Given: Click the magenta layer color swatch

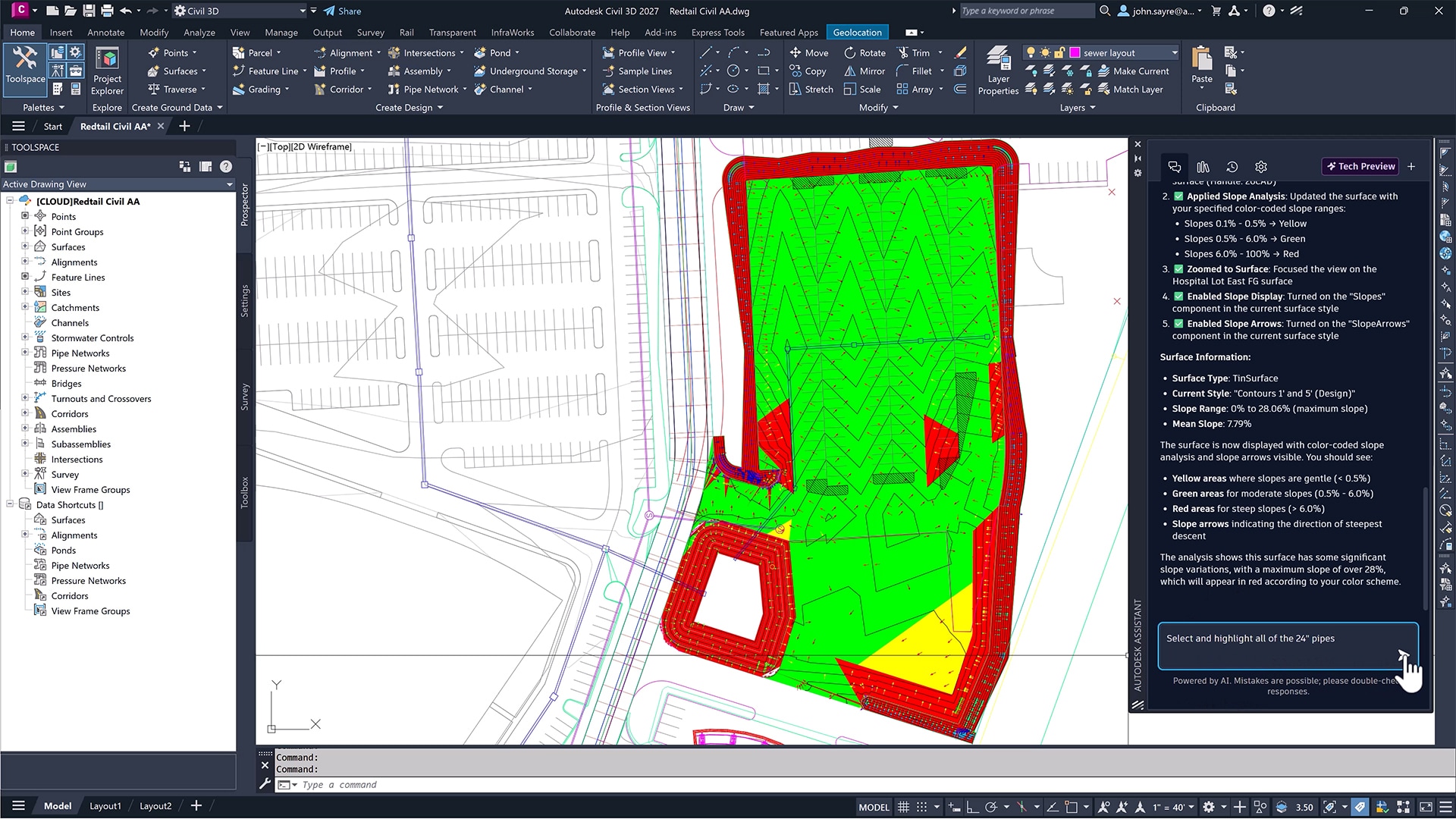Looking at the screenshot, I should pyautogui.click(x=1074, y=52).
